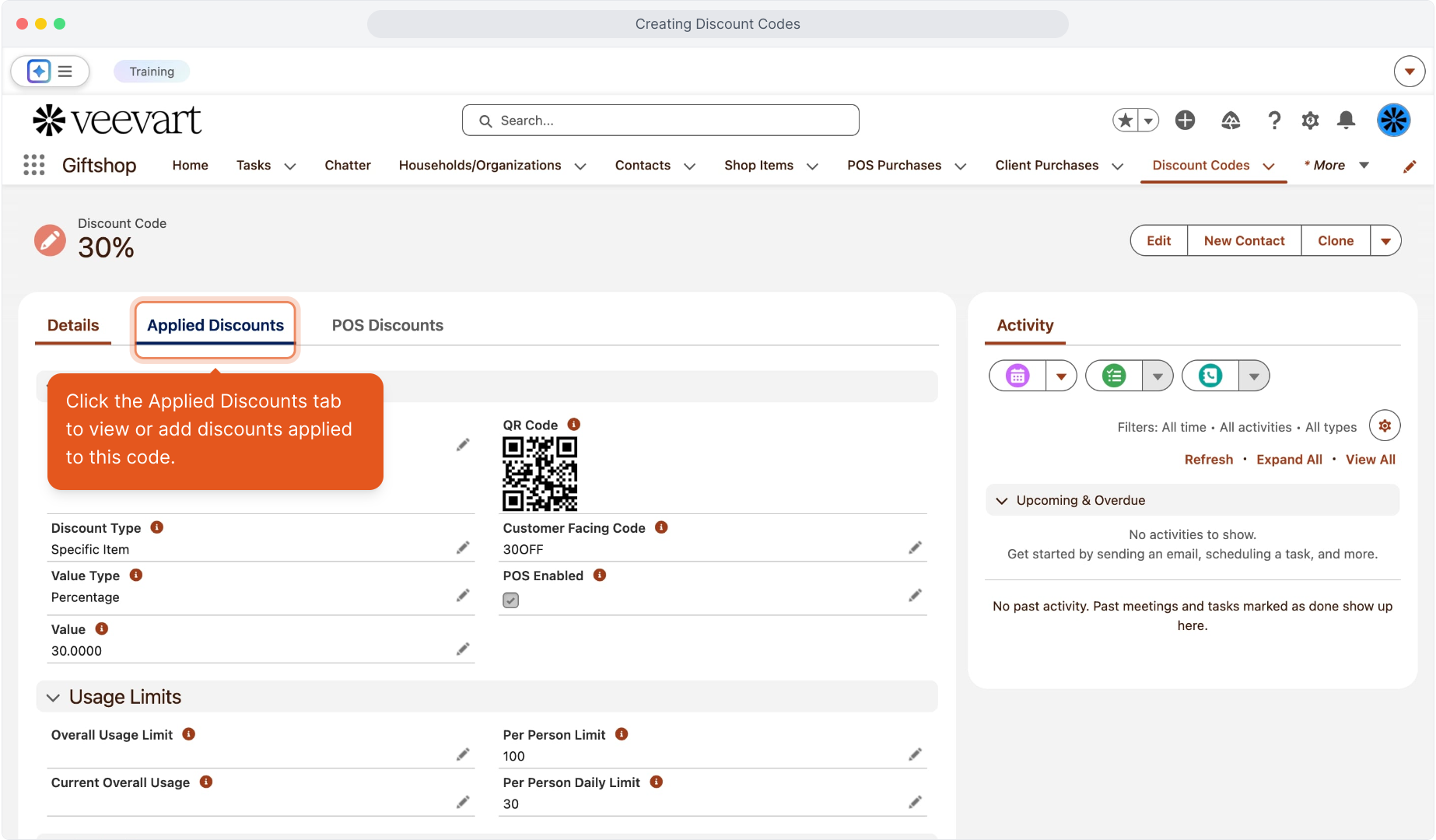Collapse the Usage Limits section
The image size is (1436, 840).
pos(53,697)
